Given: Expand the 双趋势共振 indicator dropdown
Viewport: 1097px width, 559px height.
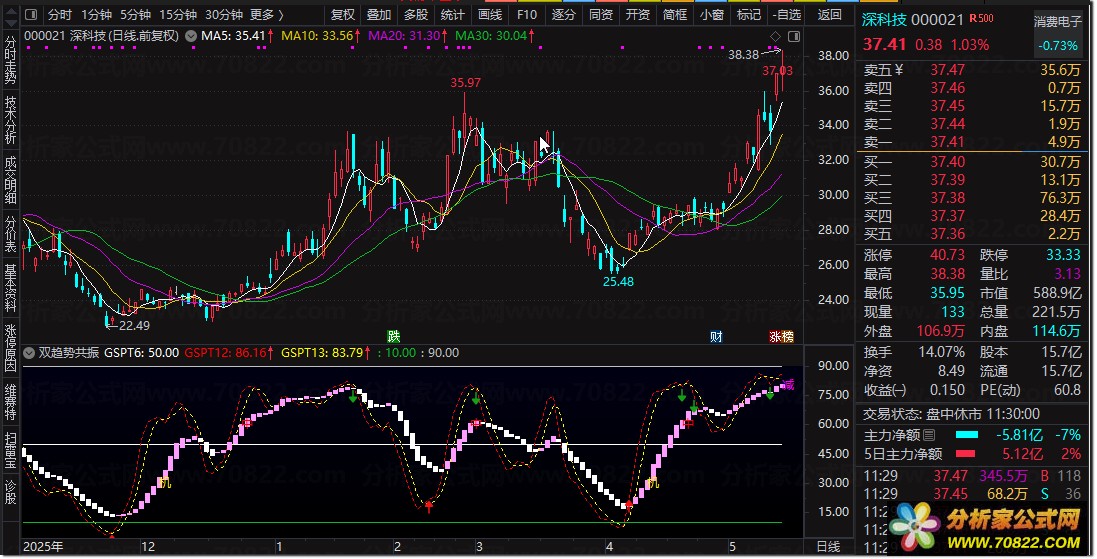Looking at the screenshot, I should tap(29, 353).
